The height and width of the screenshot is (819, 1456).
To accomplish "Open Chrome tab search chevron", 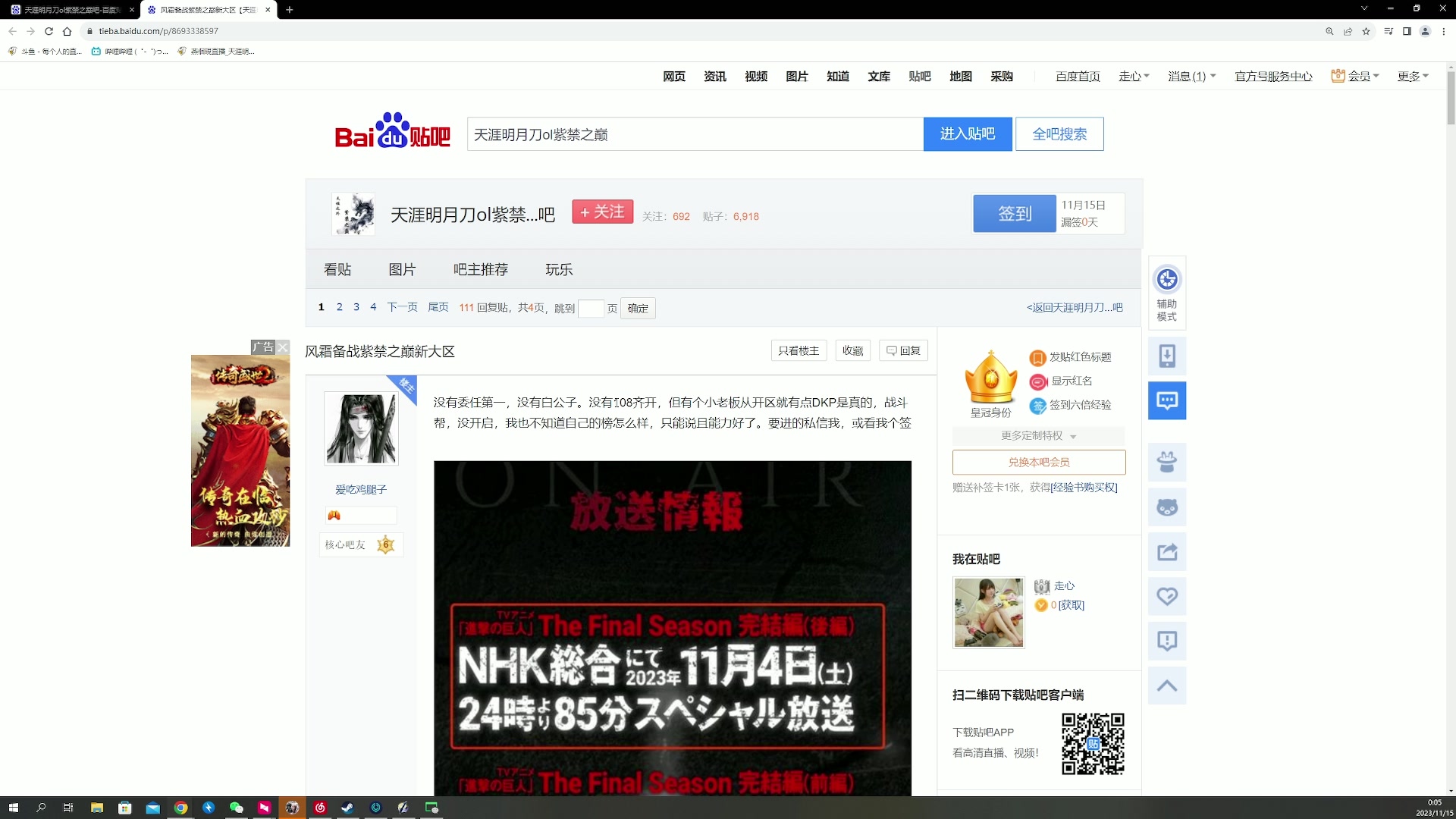I will pyautogui.click(x=1364, y=8).
